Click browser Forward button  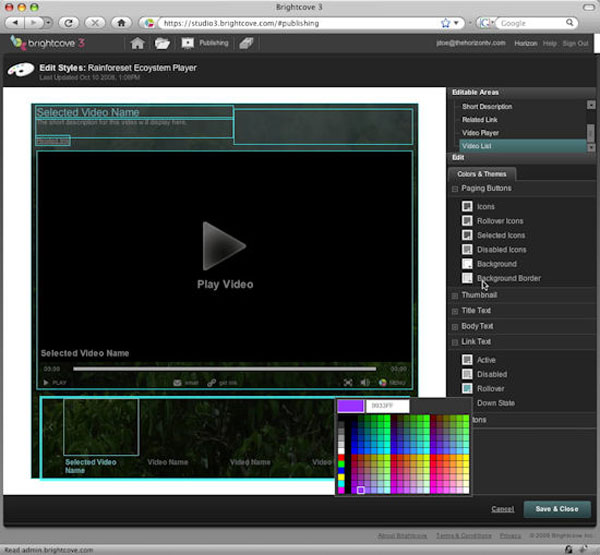(34, 23)
